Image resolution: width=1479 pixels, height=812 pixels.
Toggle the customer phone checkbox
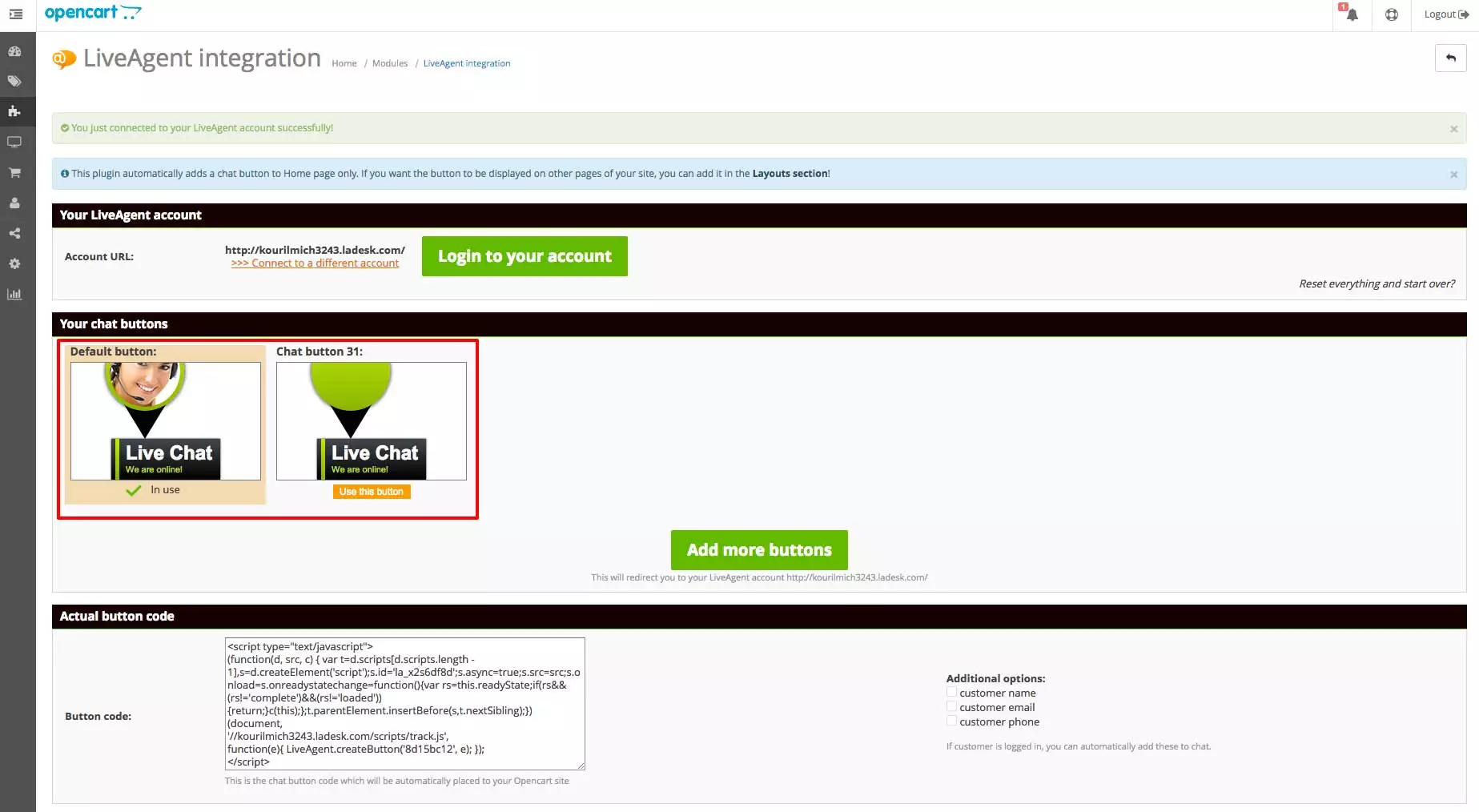click(952, 721)
